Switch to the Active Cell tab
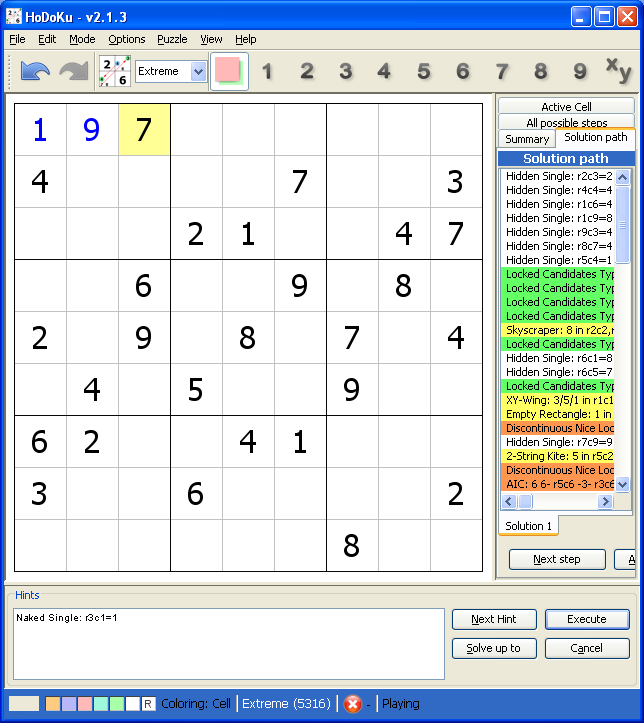The width and height of the screenshot is (644, 723). (x=566, y=107)
